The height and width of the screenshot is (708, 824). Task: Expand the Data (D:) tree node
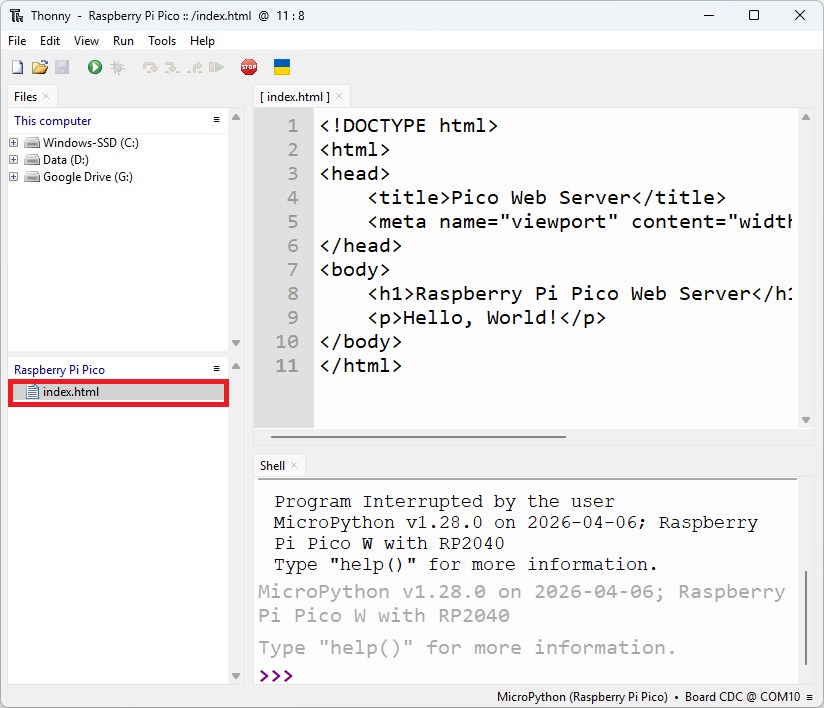14,159
